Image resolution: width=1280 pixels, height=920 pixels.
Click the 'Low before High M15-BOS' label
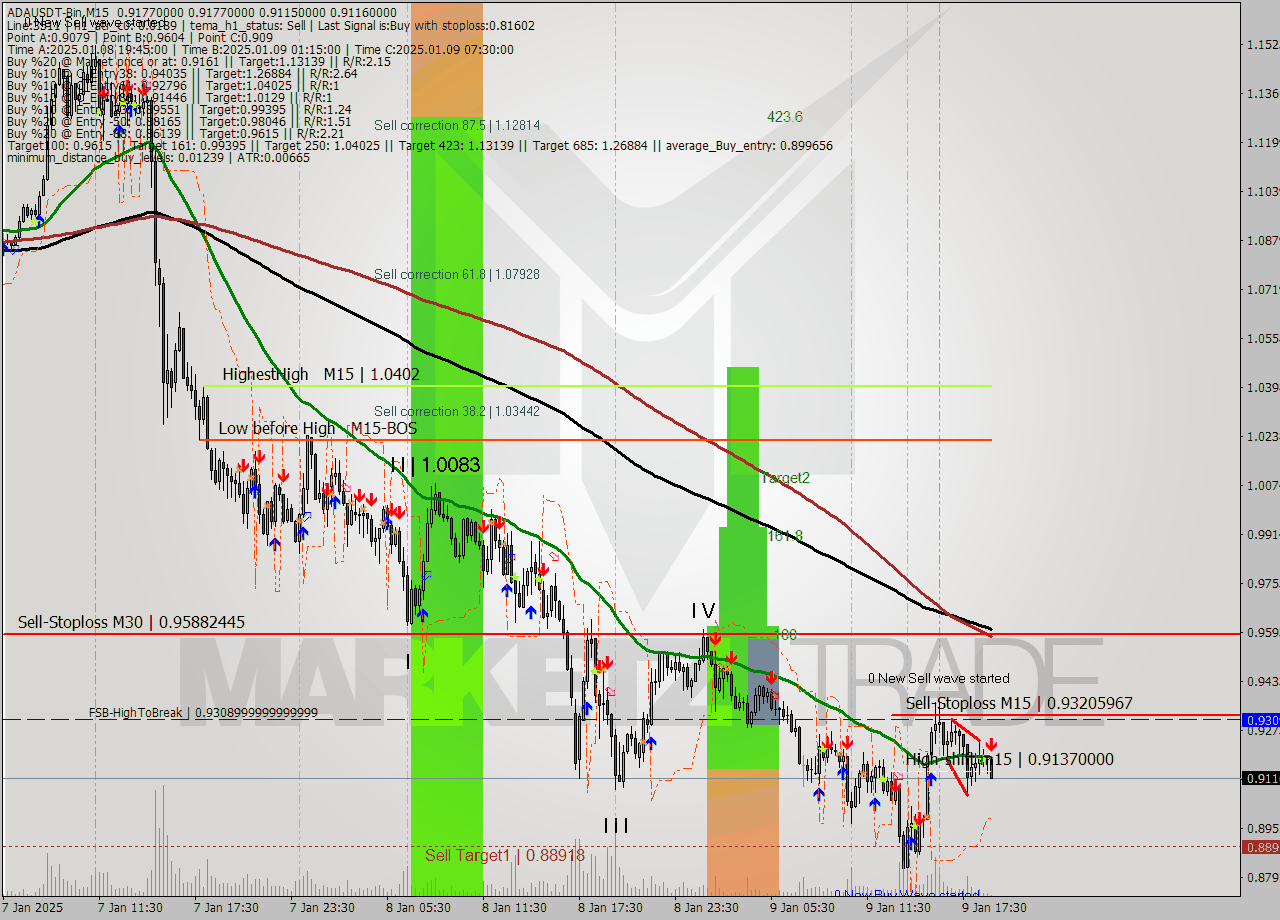tap(318, 428)
